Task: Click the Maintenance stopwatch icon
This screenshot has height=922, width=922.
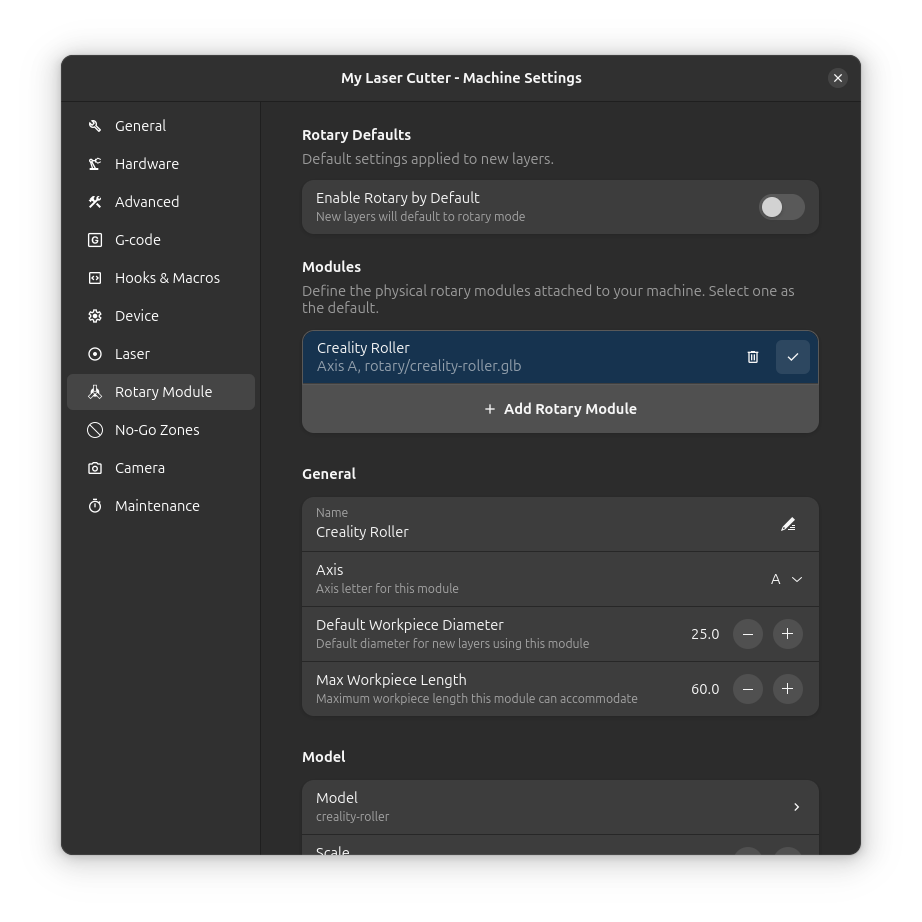Action: point(94,506)
